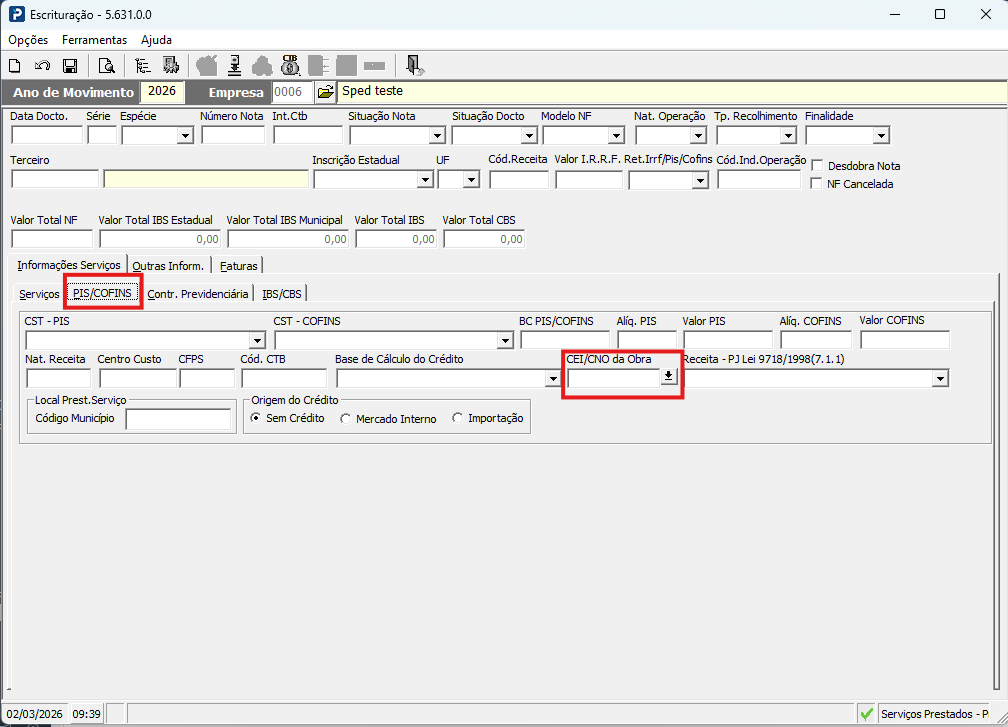1008x727 pixels.
Task: Click the CTB money bag icon
Action: (x=291, y=65)
